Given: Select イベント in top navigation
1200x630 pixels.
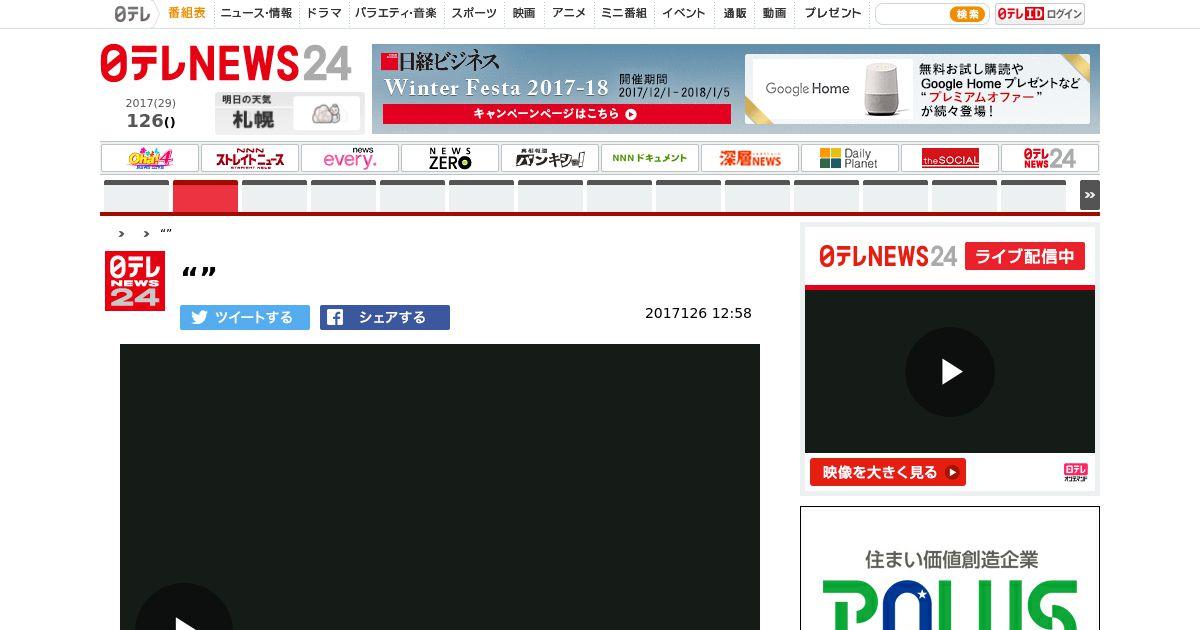Looking at the screenshot, I should [x=684, y=14].
